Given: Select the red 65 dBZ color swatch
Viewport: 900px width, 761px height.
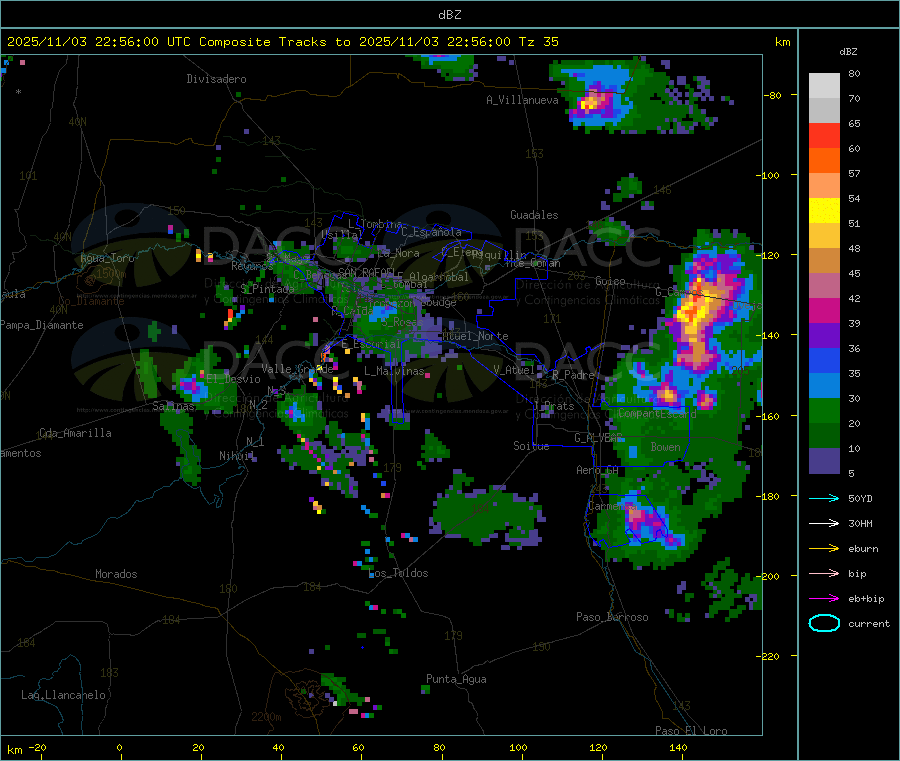Looking at the screenshot, I should tap(824, 135).
